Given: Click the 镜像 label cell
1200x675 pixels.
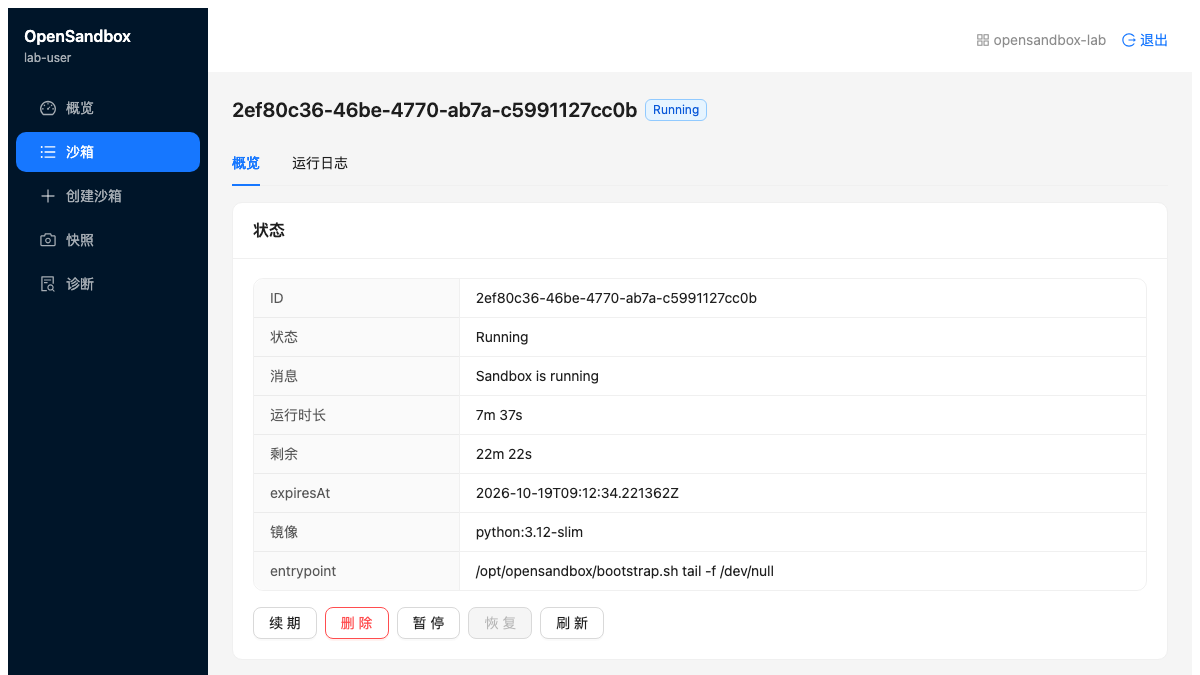Looking at the screenshot, I should pyautogui.click(x=357, y=532).
